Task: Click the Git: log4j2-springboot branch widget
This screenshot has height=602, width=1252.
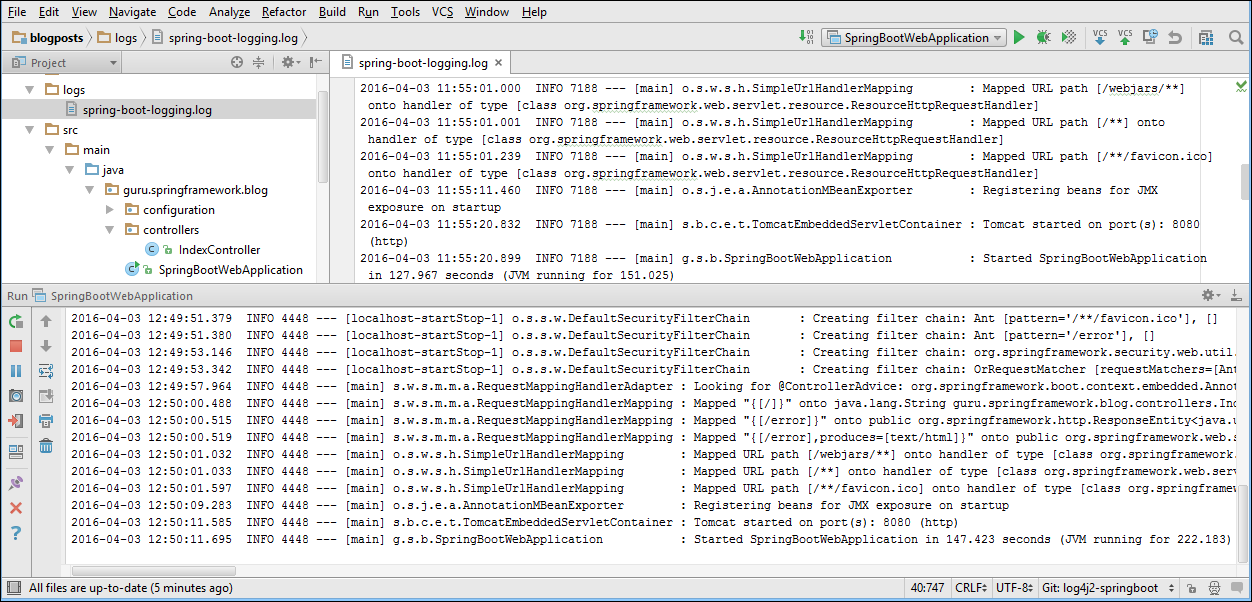Action: [x=1106, y=588]
